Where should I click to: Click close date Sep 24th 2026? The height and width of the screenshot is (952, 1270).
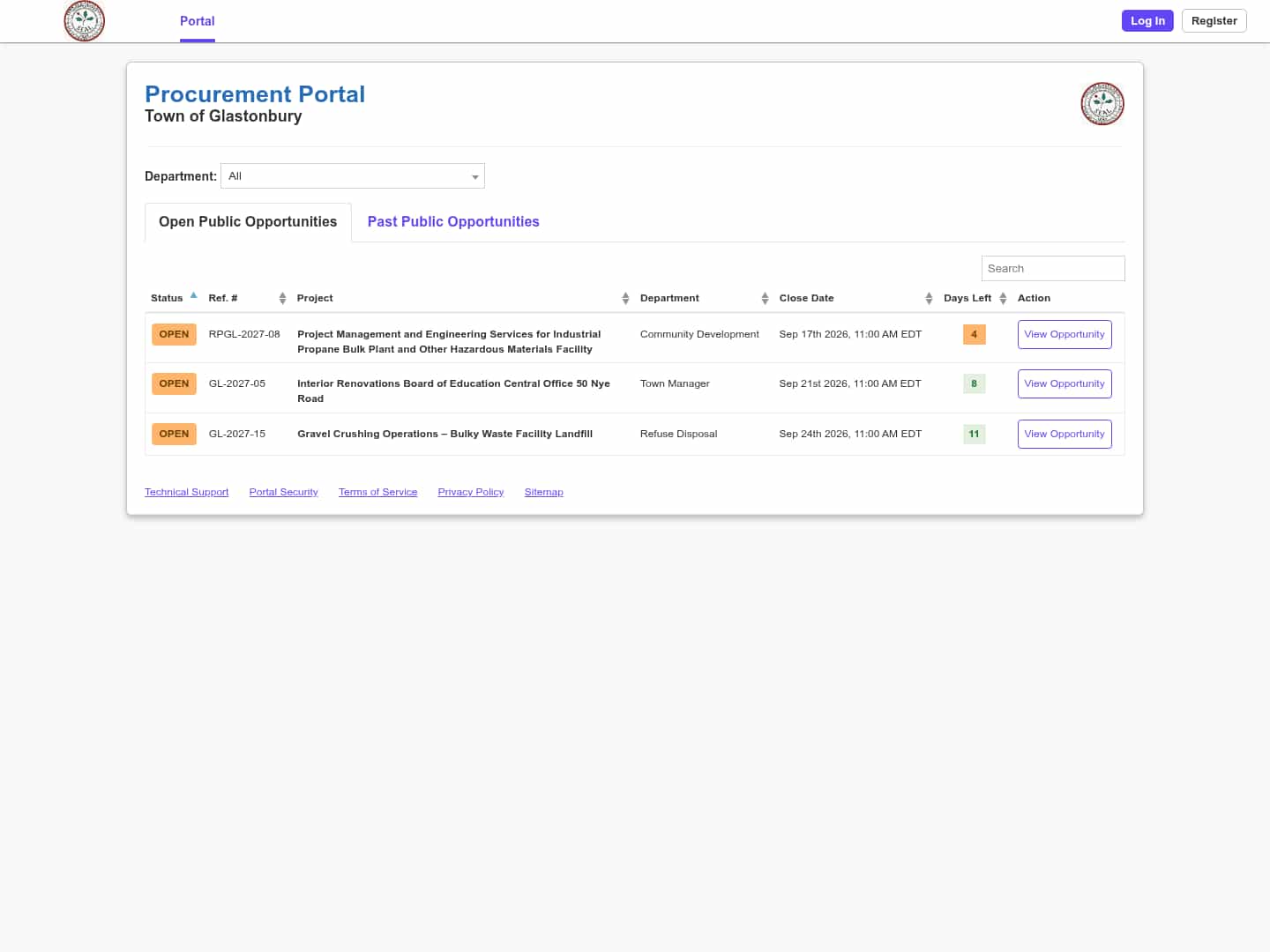(x=850, y=434)
